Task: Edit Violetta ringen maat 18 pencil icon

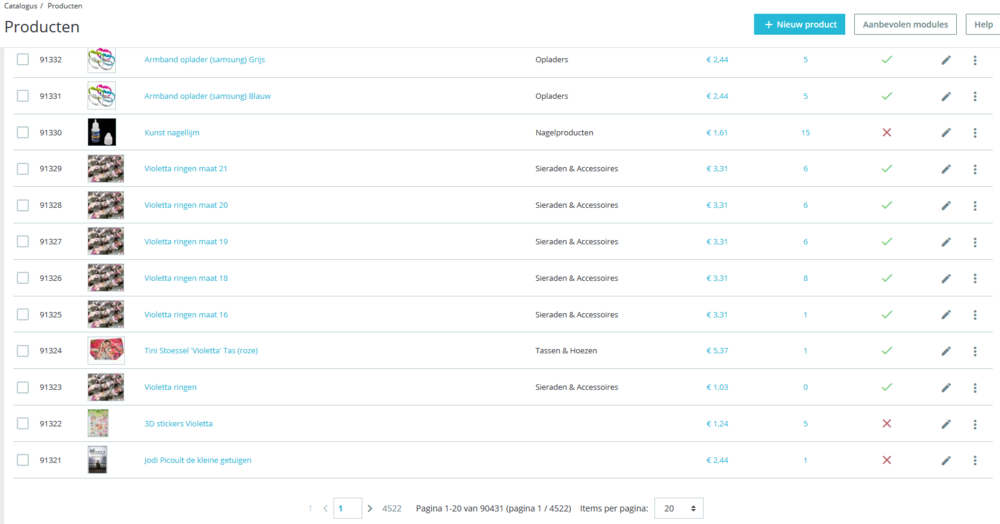Action: tap(946, 278)
